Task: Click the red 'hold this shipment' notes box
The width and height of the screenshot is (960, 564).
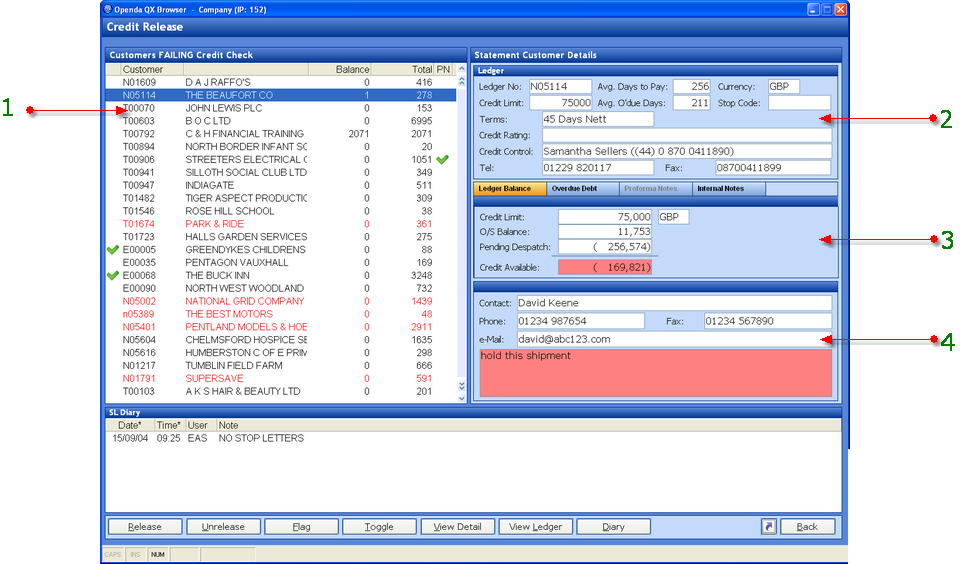Action: (656, 373)
